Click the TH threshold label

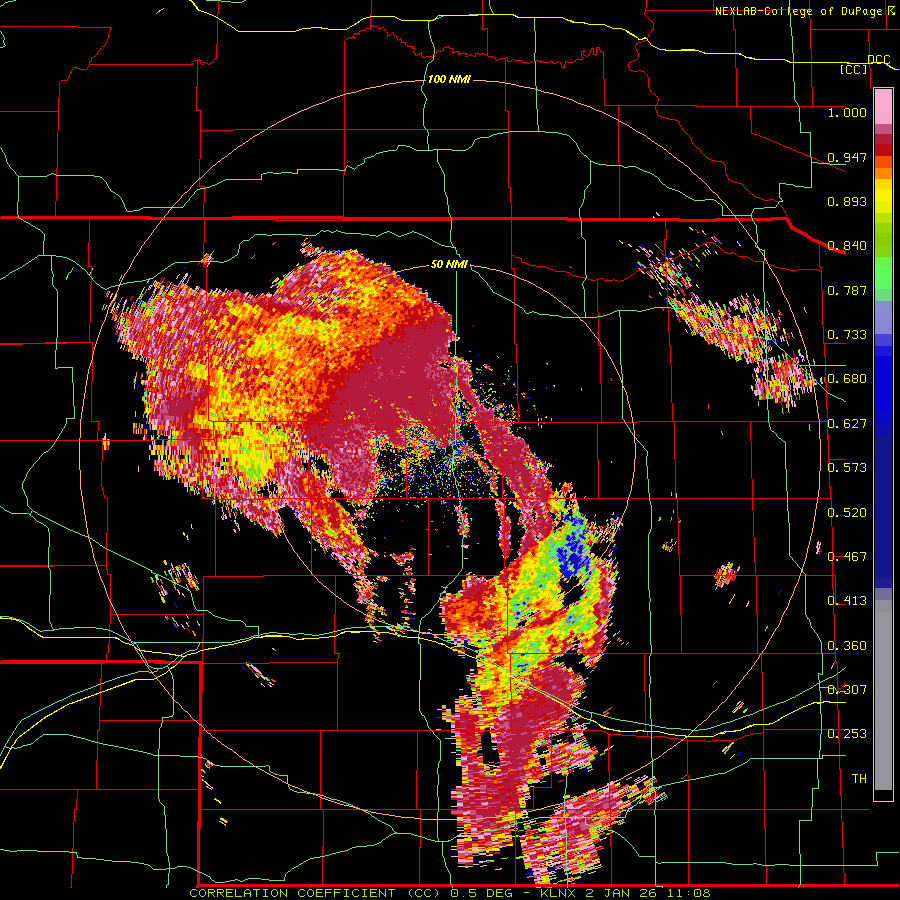pyautogui.click(x=859, y=779)
